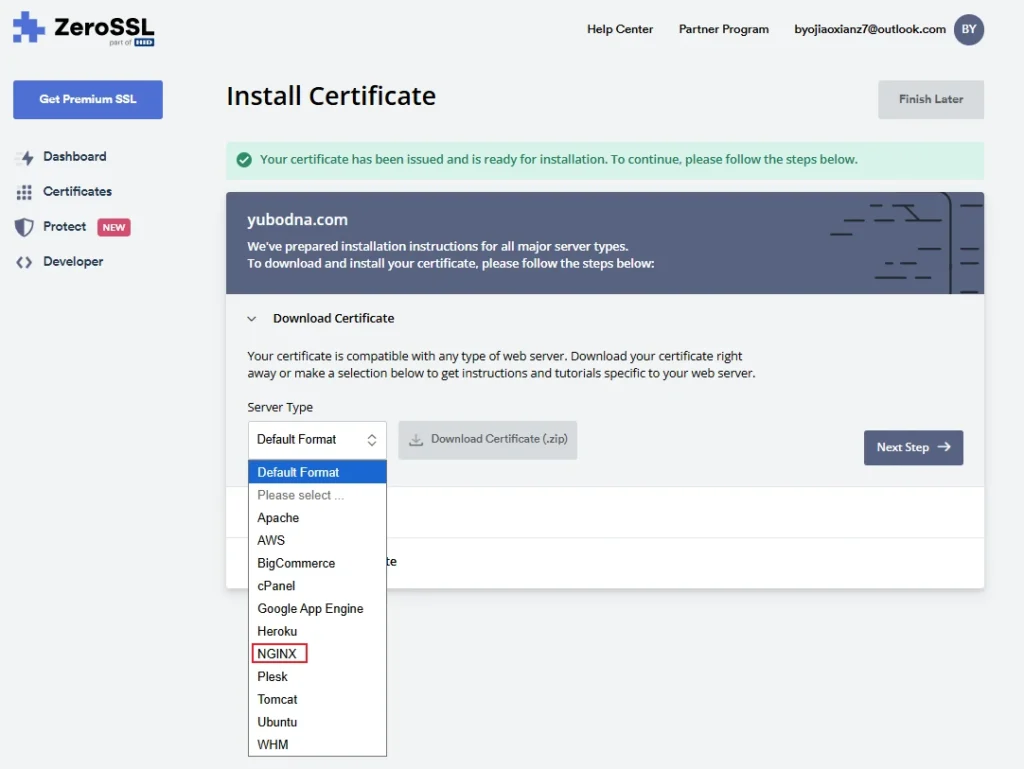Go to the Partner Program page
This screenshot has height=769, width=1024.
(723, 30)
